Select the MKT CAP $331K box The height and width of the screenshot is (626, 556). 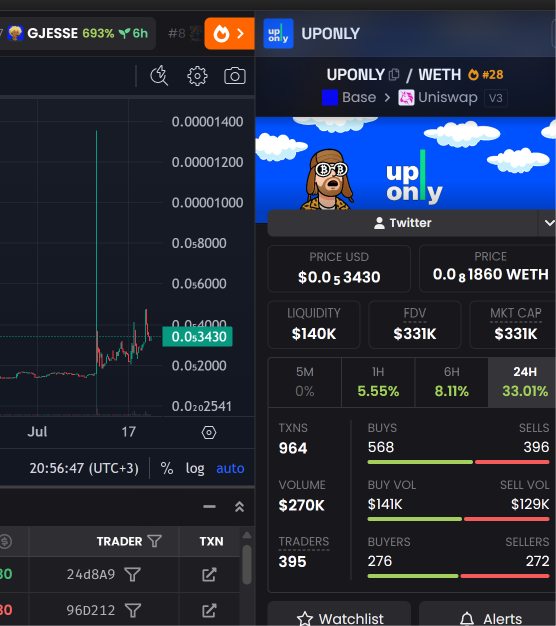click(x=513, y=325)
